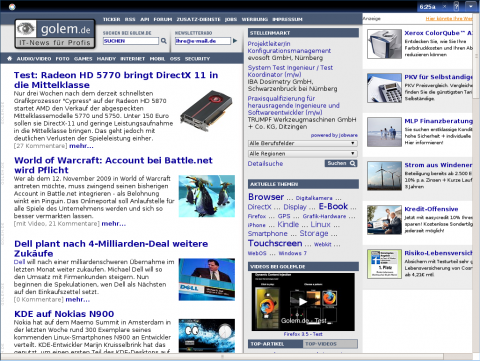This screenshot has height=361, width=480.
Task: Select the MOBIL category
Action: click(x=157, y=59)
